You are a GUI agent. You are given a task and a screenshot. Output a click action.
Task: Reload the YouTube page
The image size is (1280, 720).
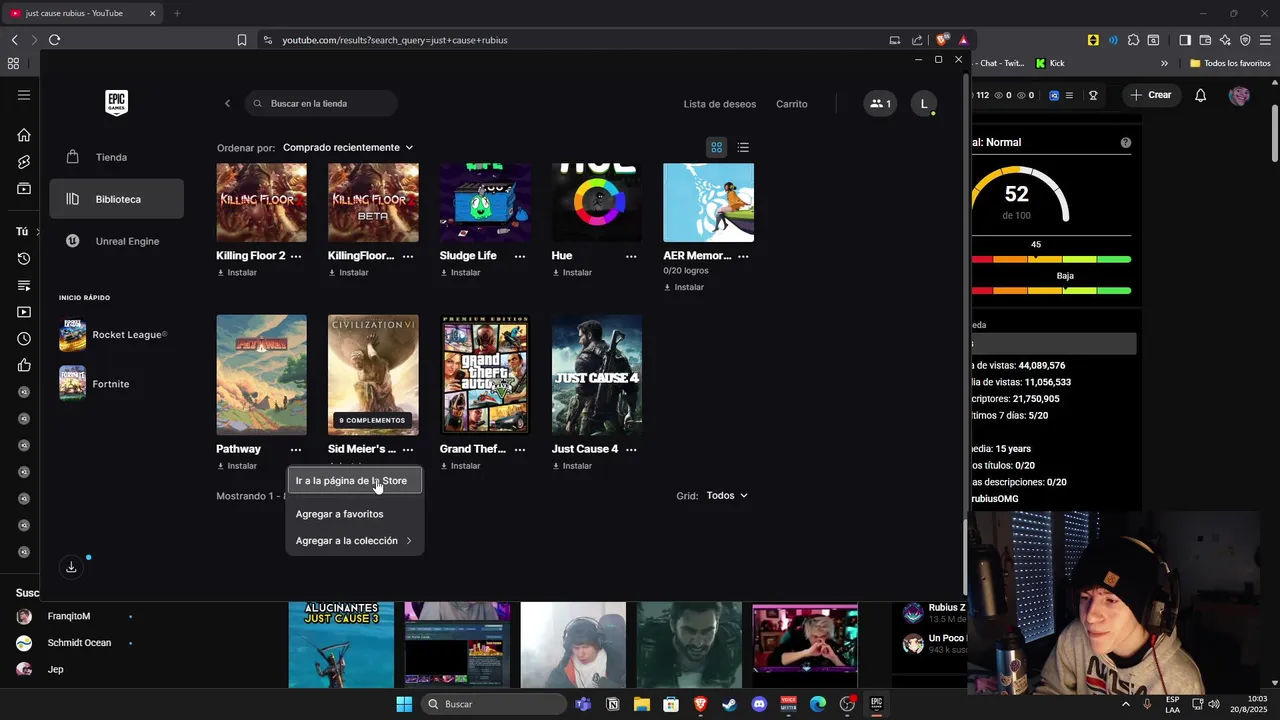pos(54,40)
